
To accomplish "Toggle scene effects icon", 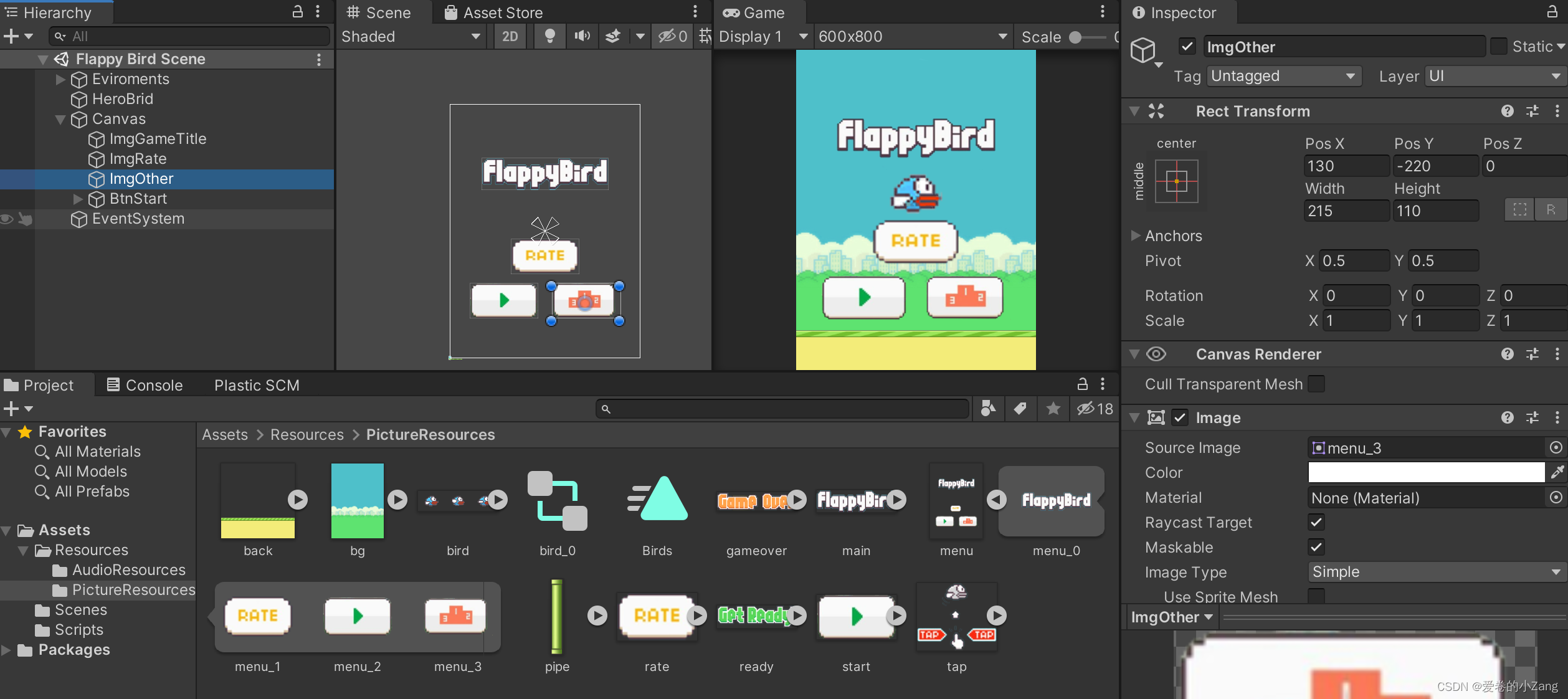I will [613, 36].
